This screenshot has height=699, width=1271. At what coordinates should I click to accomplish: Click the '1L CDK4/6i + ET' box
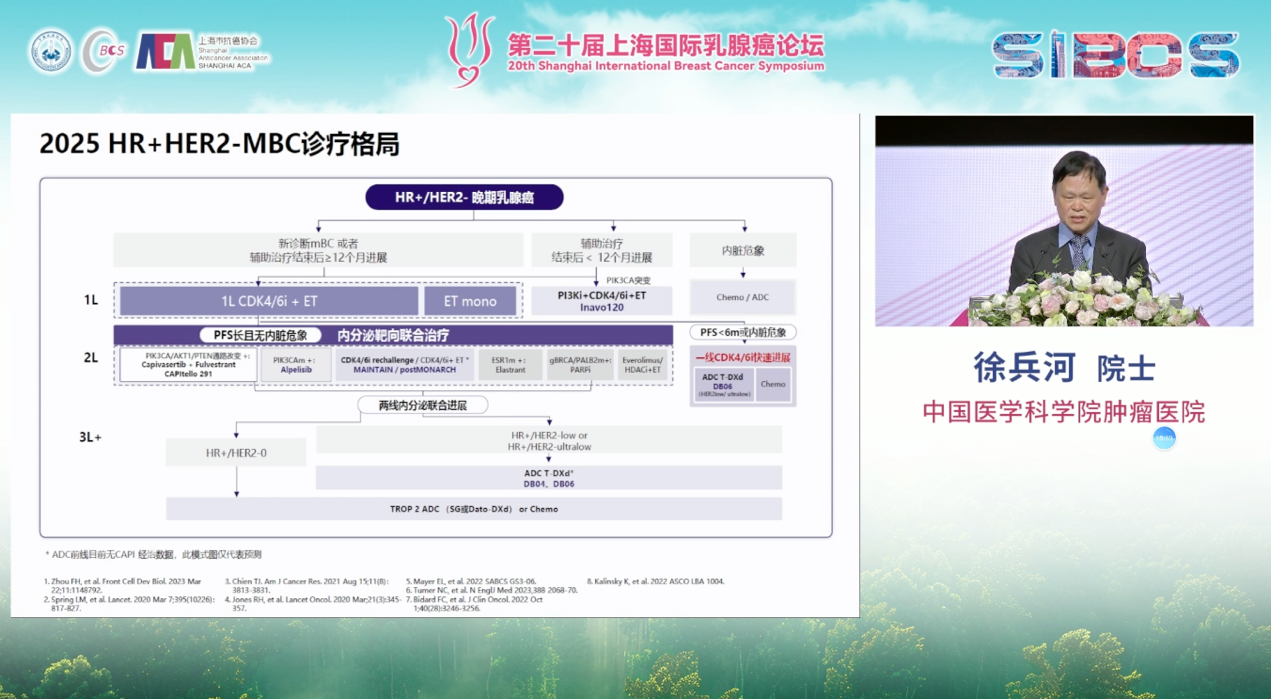click(269, 300)
